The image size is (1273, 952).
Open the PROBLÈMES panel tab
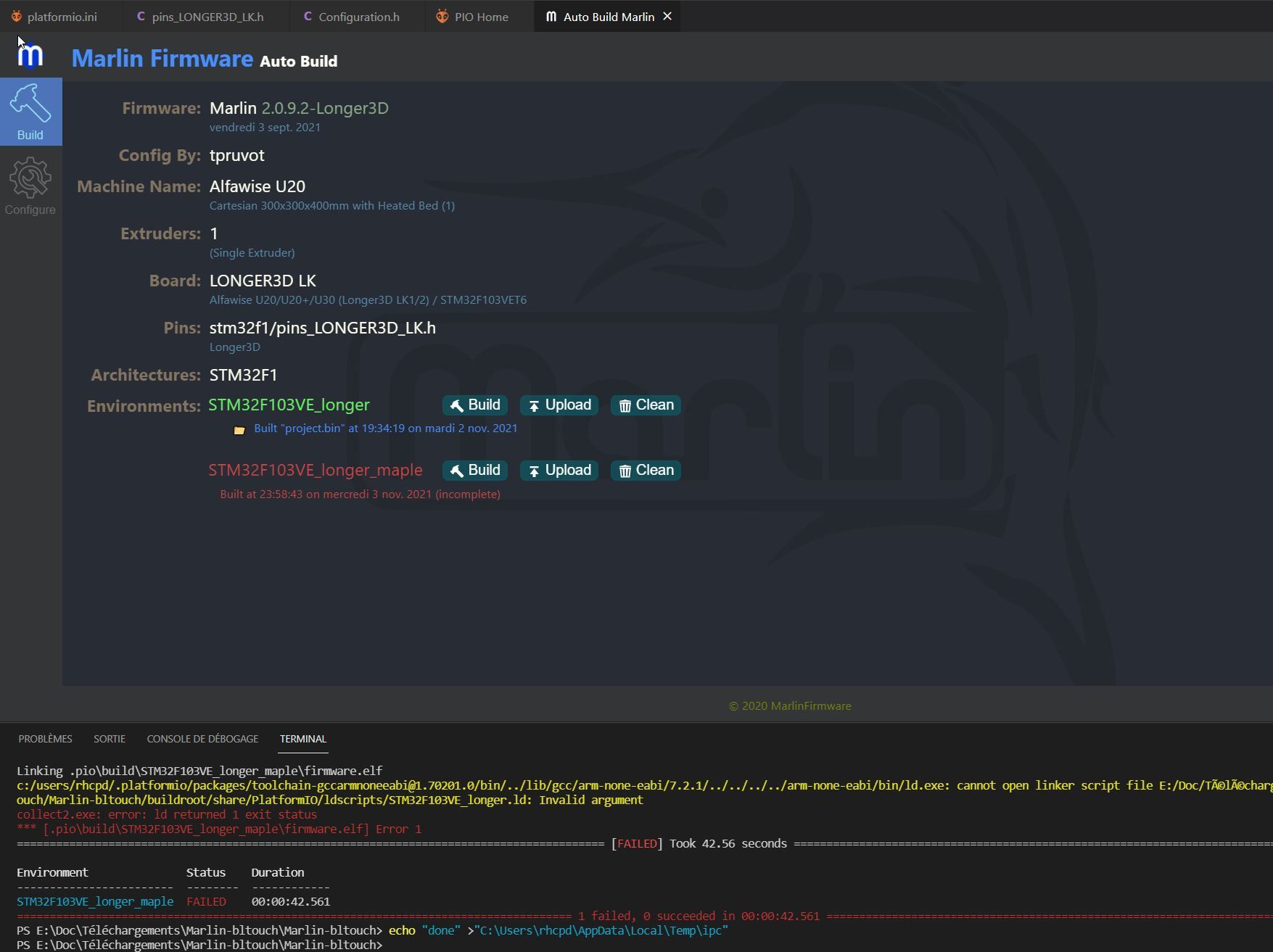[x=45, y=739]
